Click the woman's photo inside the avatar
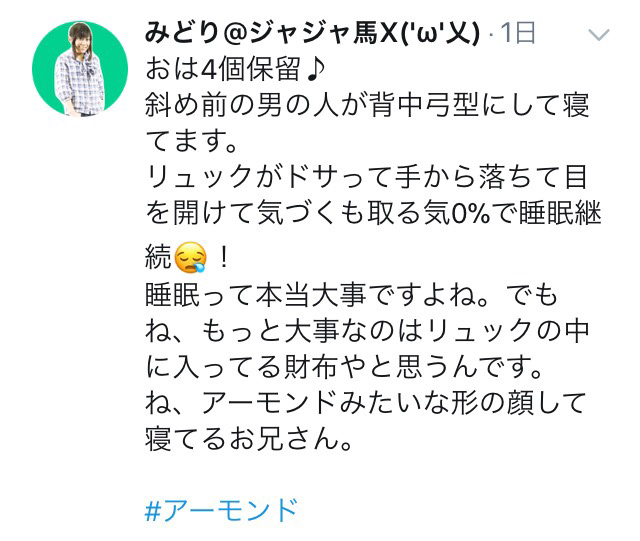The width and height of the screenshot is (640, 541). pyautogui.click(x=80, y=69)
